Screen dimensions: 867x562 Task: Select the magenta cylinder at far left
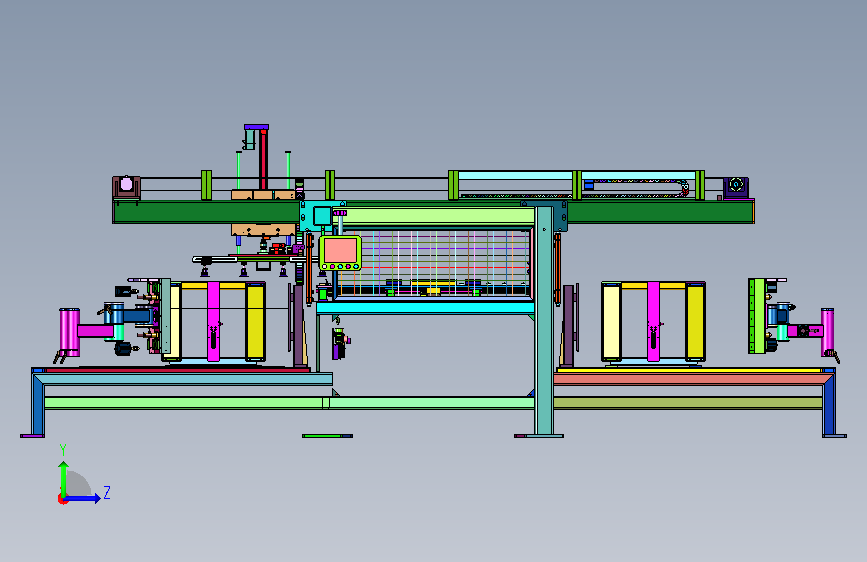[x=70, y=331]
